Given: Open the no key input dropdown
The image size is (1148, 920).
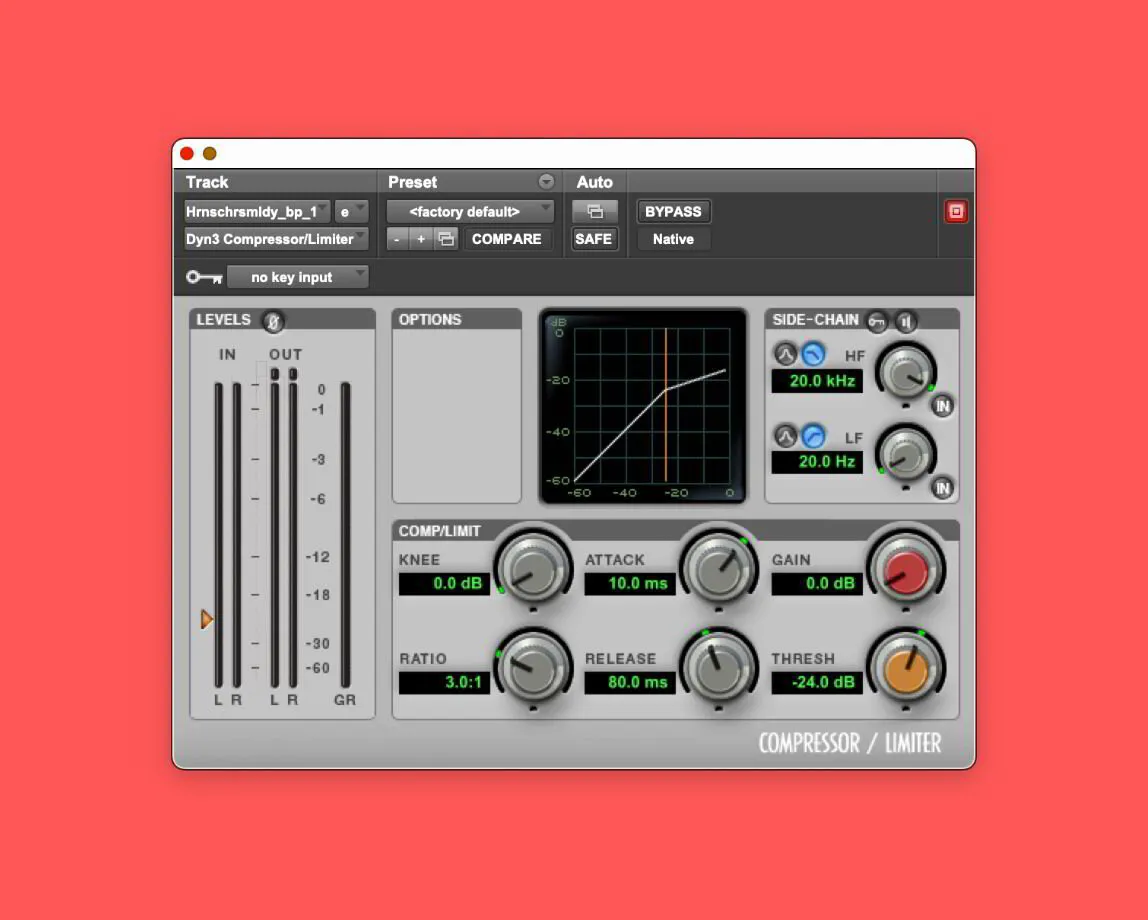Looking at the screenshot, I should [297, 277].
